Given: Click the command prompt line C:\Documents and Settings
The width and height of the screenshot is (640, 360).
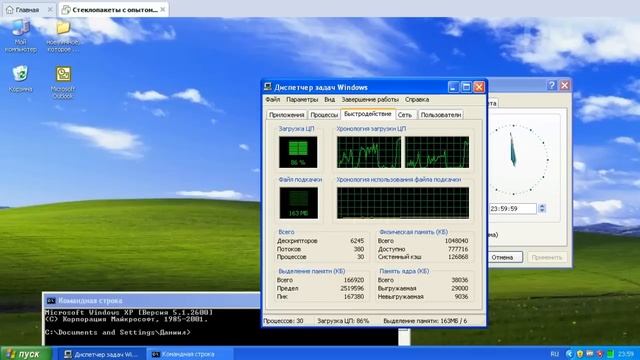Looking at the screenshot, I should coord(118,333).
